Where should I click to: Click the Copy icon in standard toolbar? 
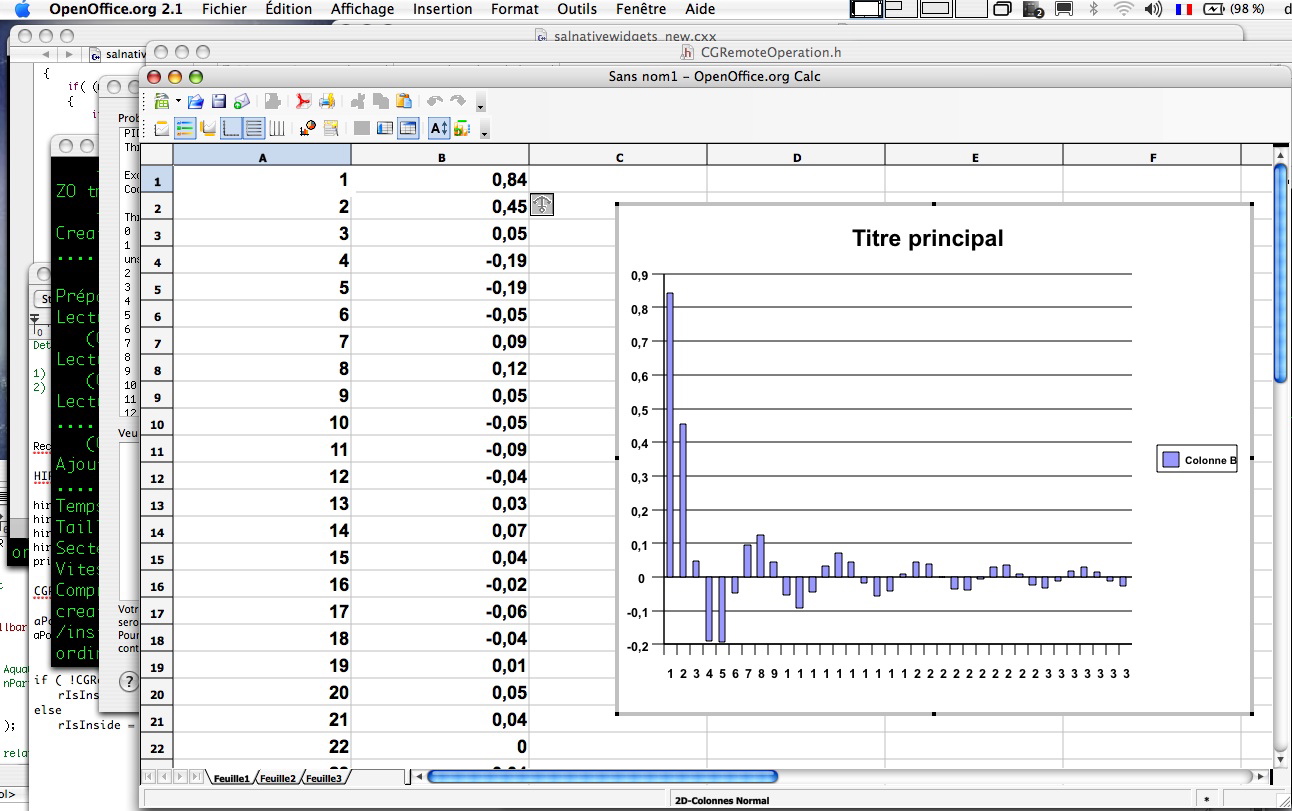pyautogui.click(x=381, y=101)
